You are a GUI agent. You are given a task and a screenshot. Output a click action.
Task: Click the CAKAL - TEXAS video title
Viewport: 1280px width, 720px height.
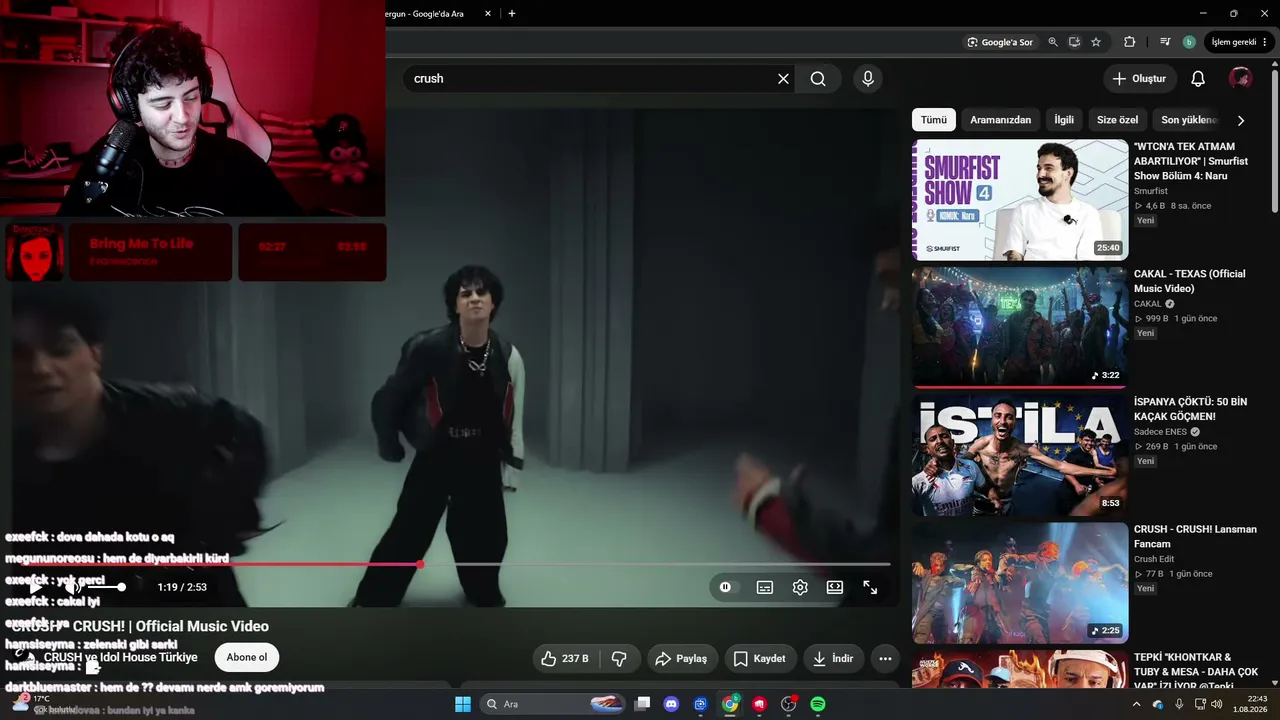click(x=1189, y=281)
